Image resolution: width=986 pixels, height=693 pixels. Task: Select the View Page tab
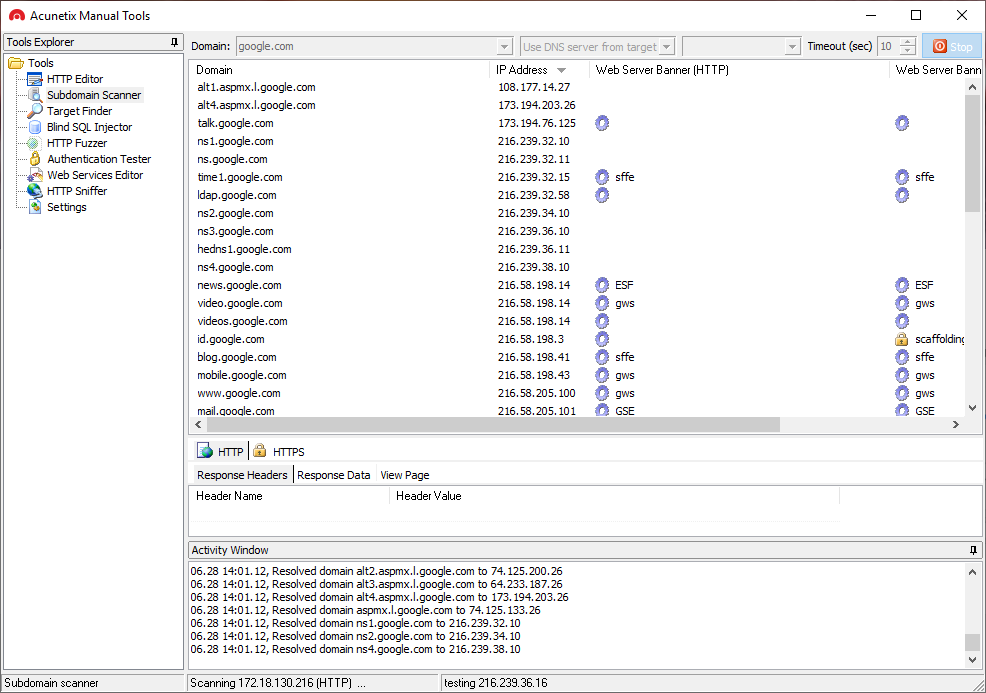point(405,475)
